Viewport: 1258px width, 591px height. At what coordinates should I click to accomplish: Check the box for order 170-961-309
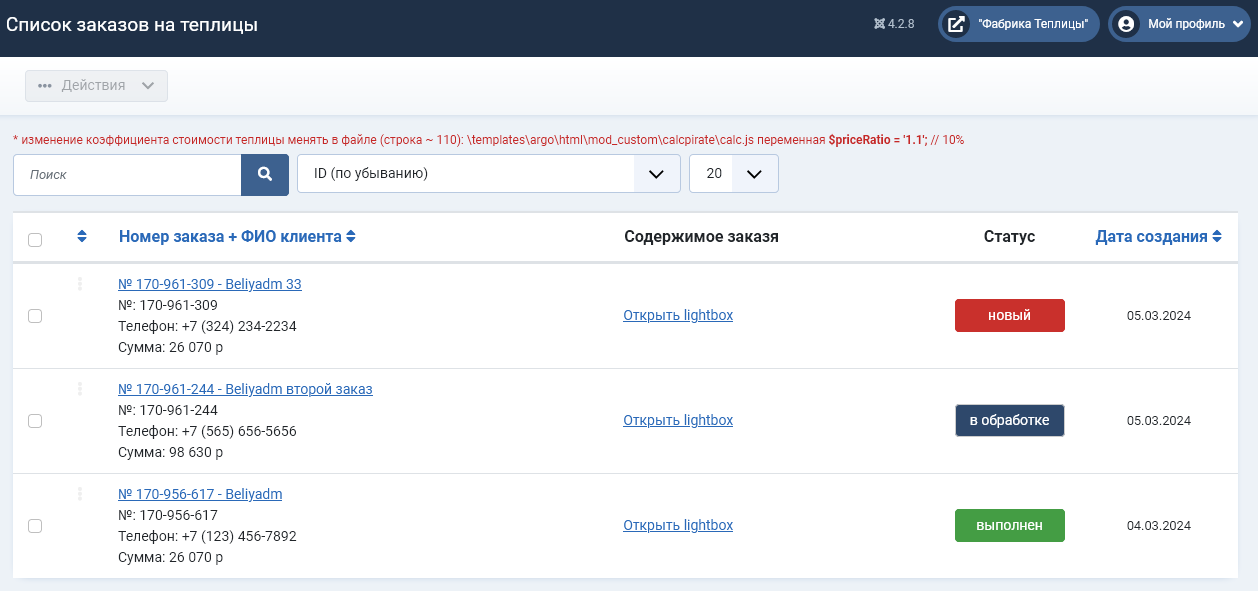[35, 316]
